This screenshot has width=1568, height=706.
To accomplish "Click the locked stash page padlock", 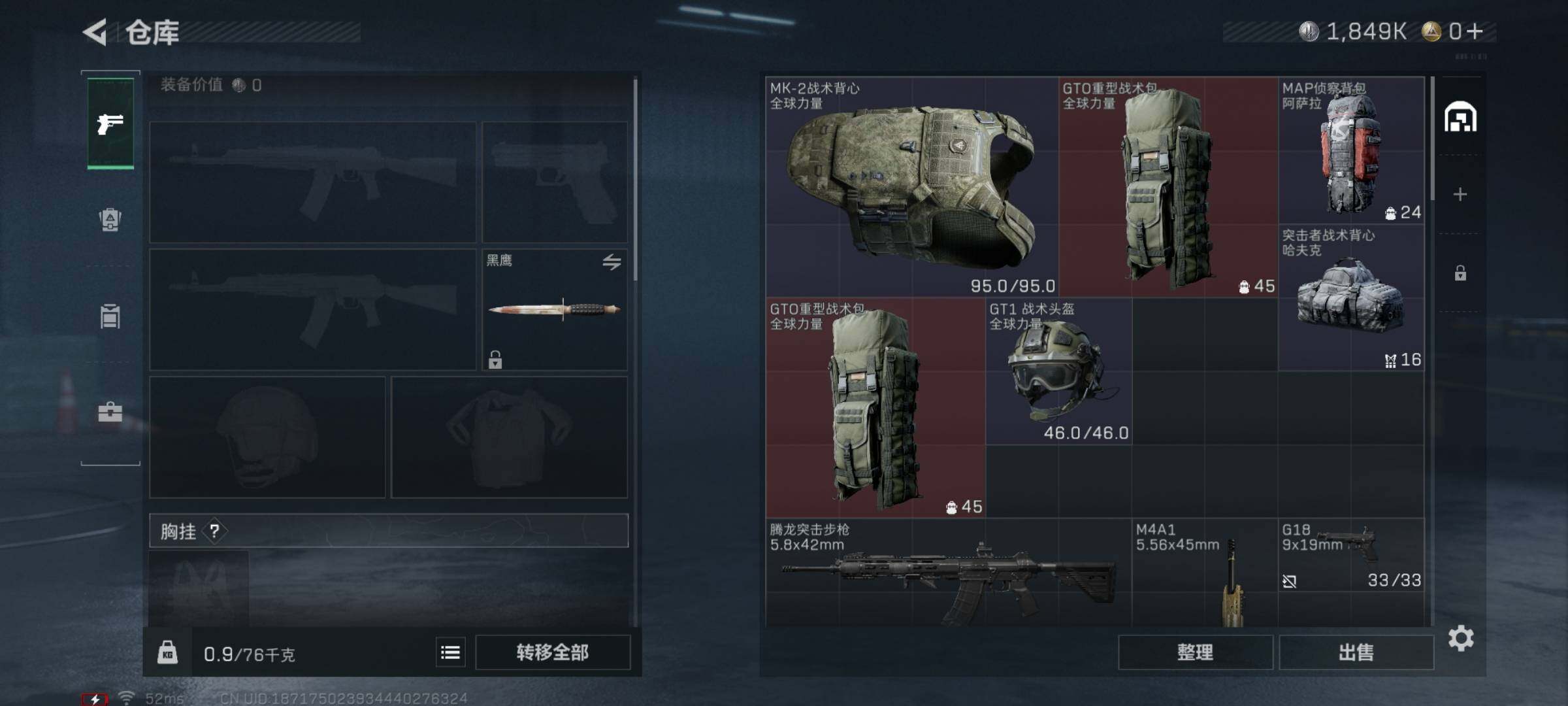I will [1460, 273].
